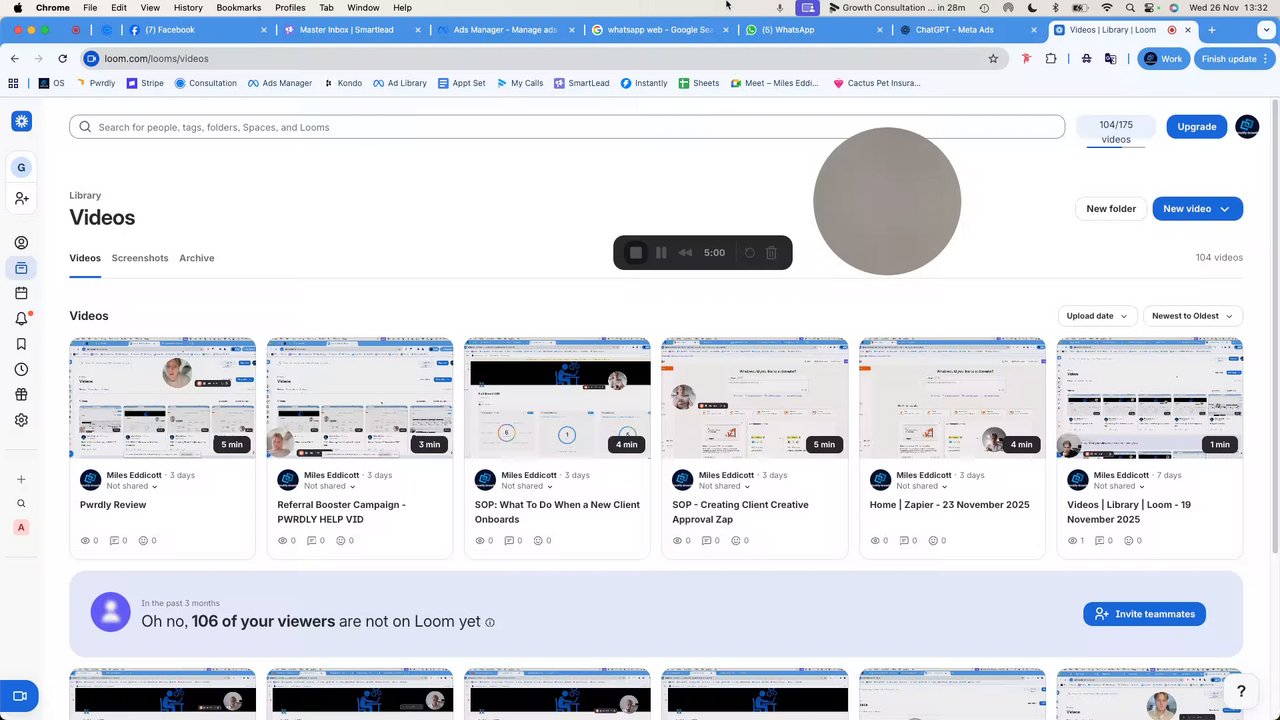
Task: Open the help question mark button
Action: [1241, 691]
